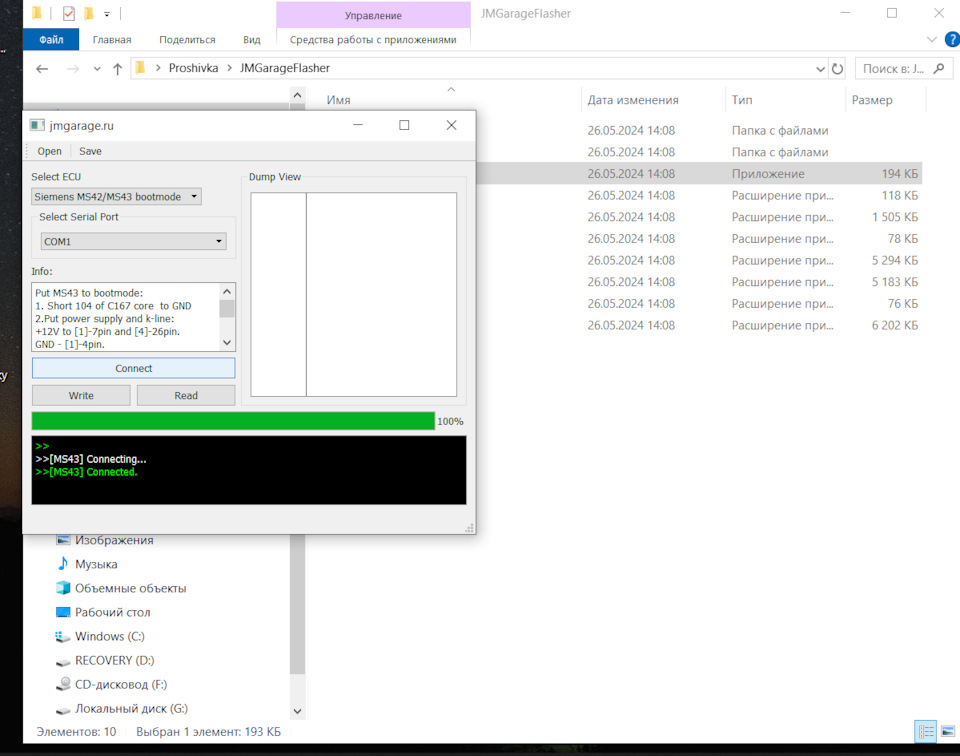Image resolution: width=960 pixels, height=756 pixels.
Task: Open the Файл tab in Explorer
Action: [x=51, y=40]
